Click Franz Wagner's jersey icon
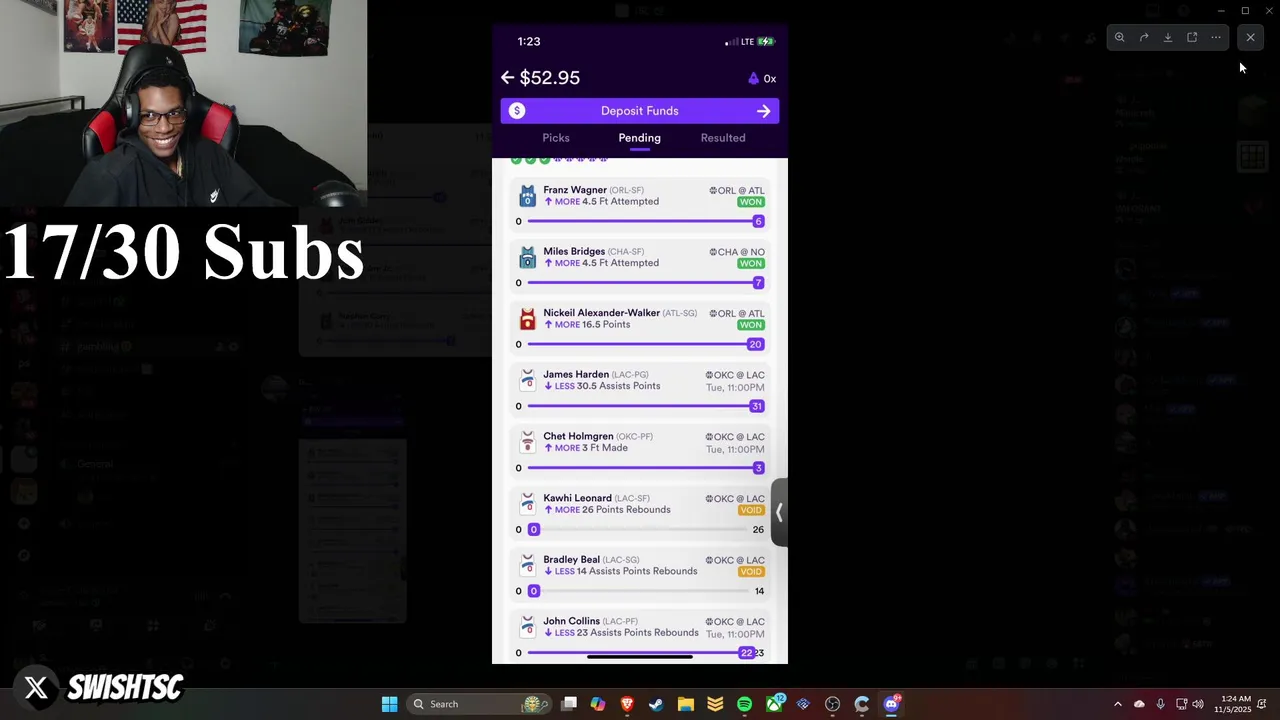This screenshot has width=1280, height=720. click(527, 196)
